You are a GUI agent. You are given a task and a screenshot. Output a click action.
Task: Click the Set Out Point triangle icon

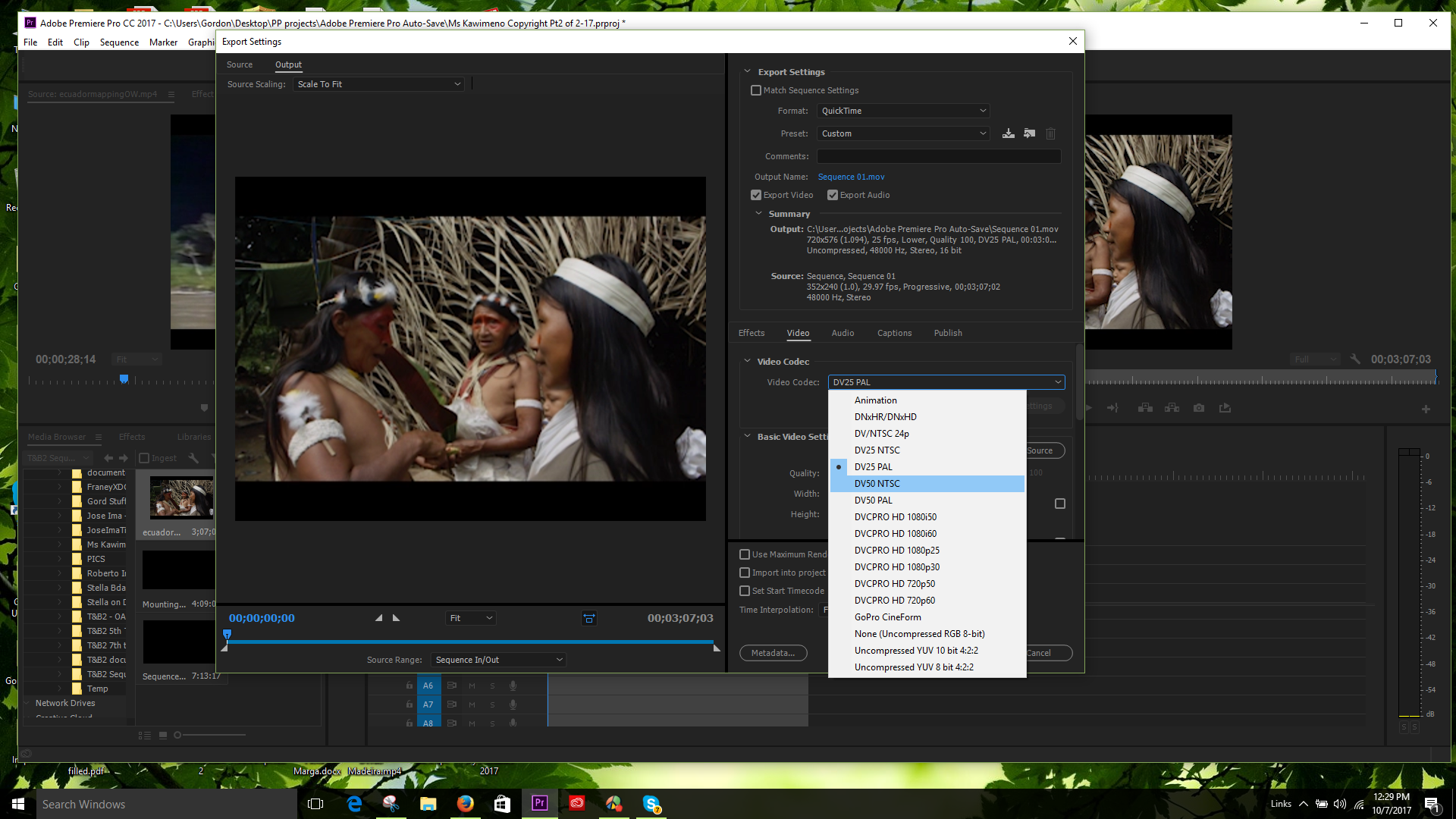[396, 618]
